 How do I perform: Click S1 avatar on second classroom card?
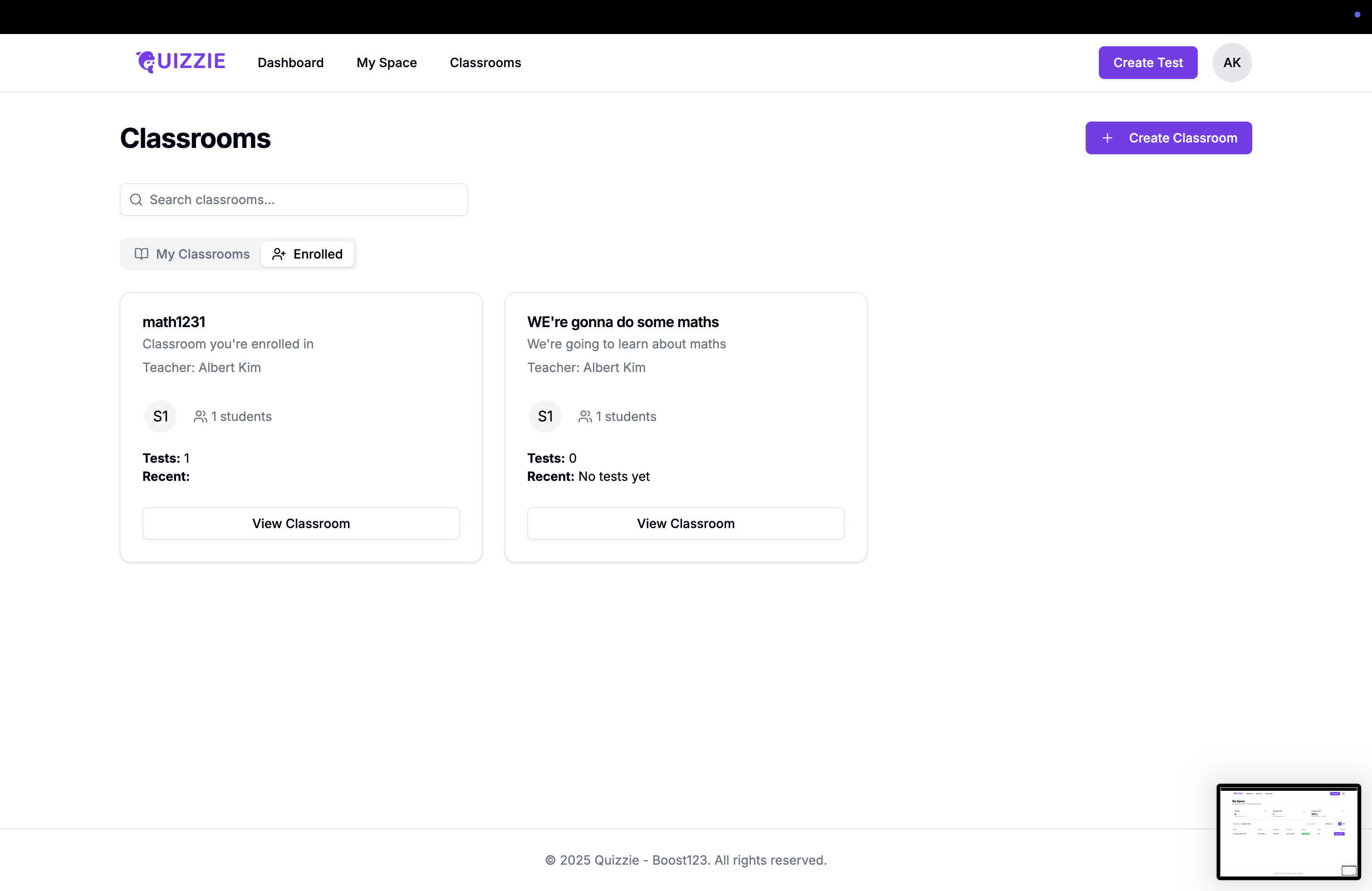click(x=545, y=416)
